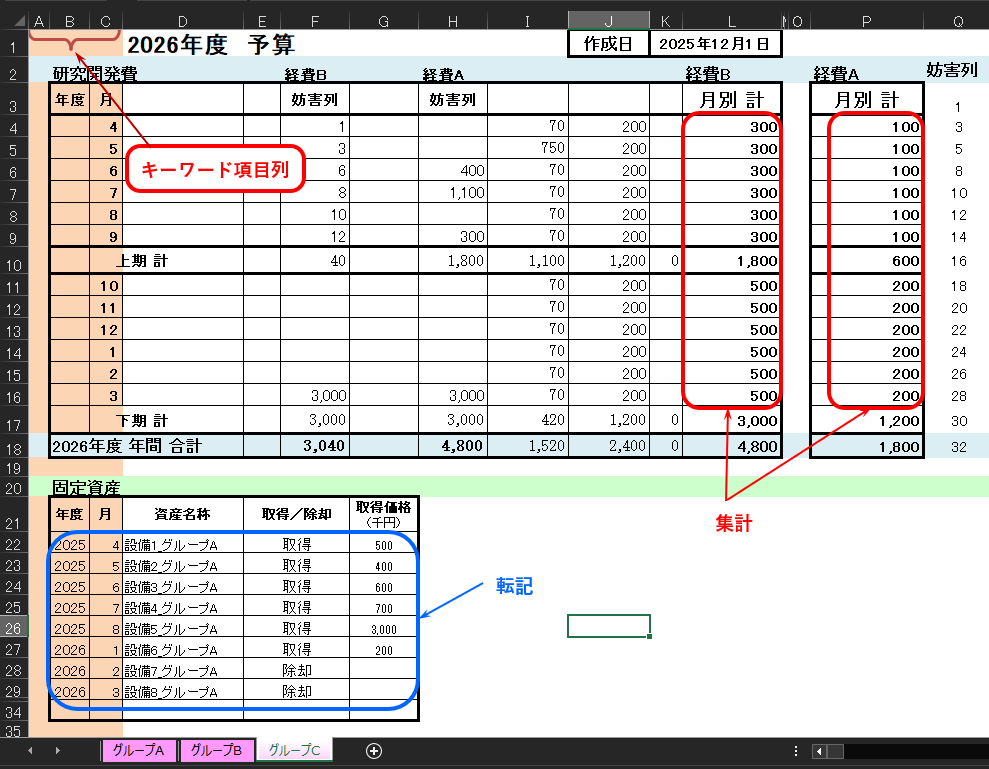Add a new sheet with plus icon
The height and width of the screenshot is (769, 989).
click(x=374, y=751)
